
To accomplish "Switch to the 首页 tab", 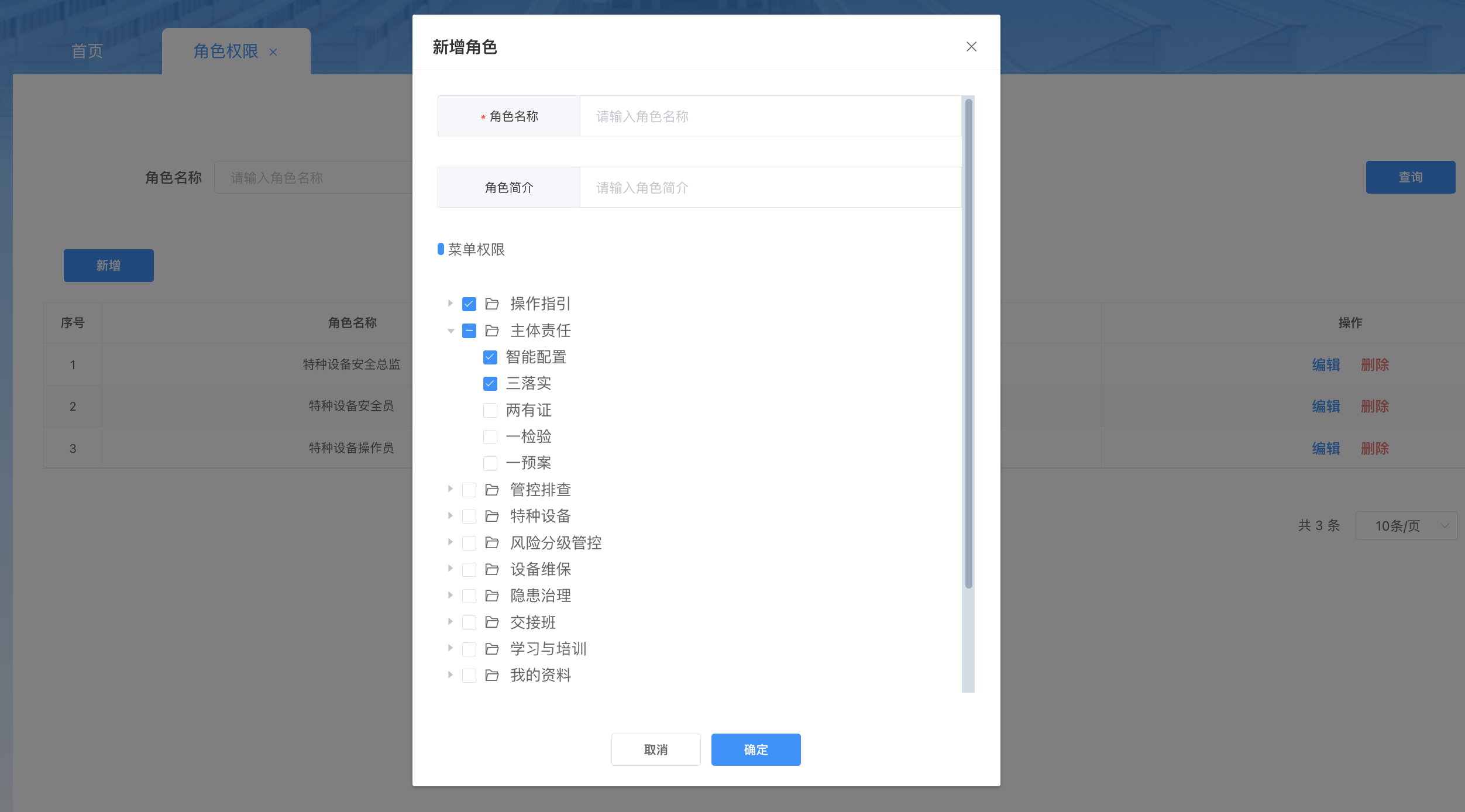I will point(87,51).
